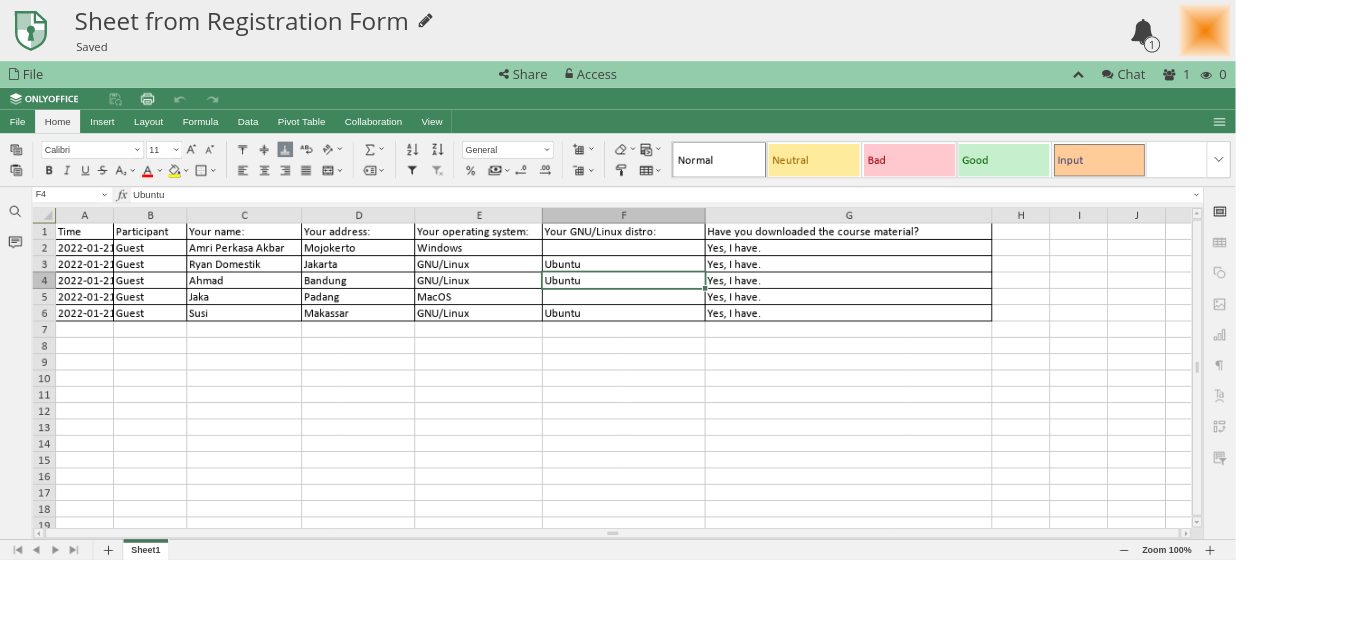Open table settings in right sidebar
Image resolution: width=1365 pixels, height=618 pixels.
click(1219, 243)
